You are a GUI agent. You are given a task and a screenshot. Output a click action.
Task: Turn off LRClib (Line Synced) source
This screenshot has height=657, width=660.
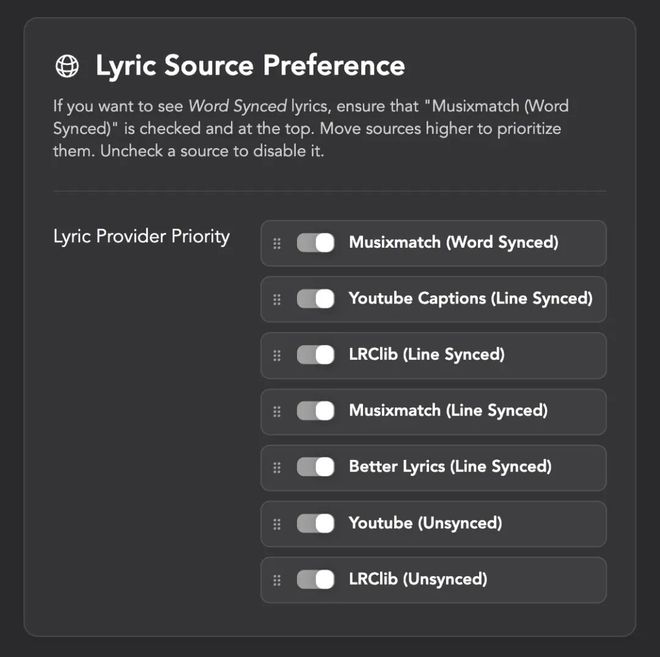click(315, 355)
